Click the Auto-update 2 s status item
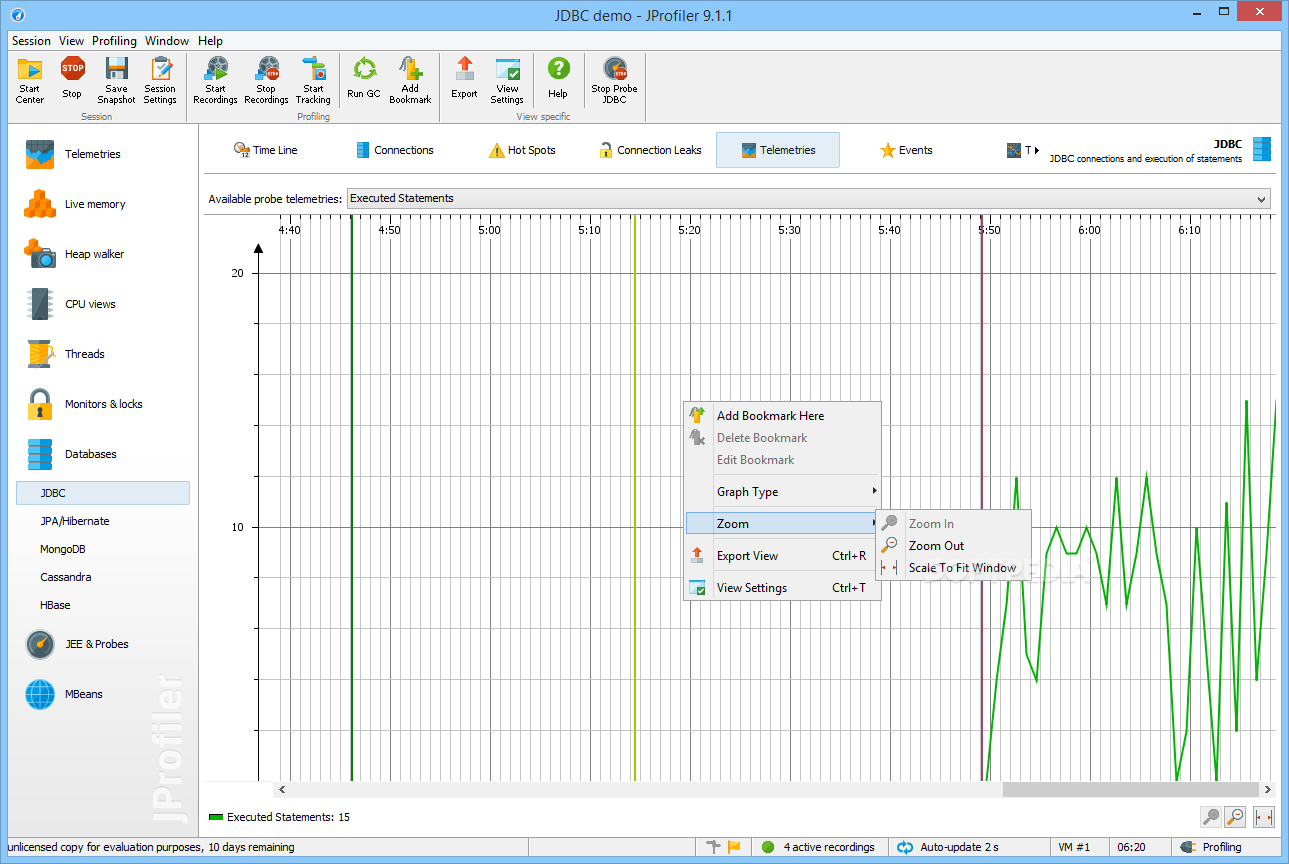 tap(948, 847)
